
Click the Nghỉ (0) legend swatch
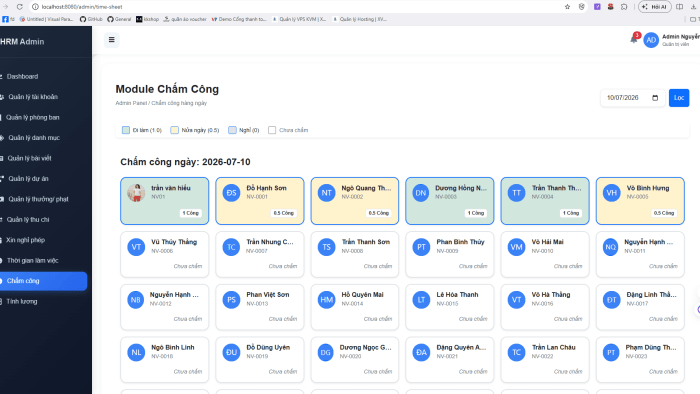pos(232,130)
